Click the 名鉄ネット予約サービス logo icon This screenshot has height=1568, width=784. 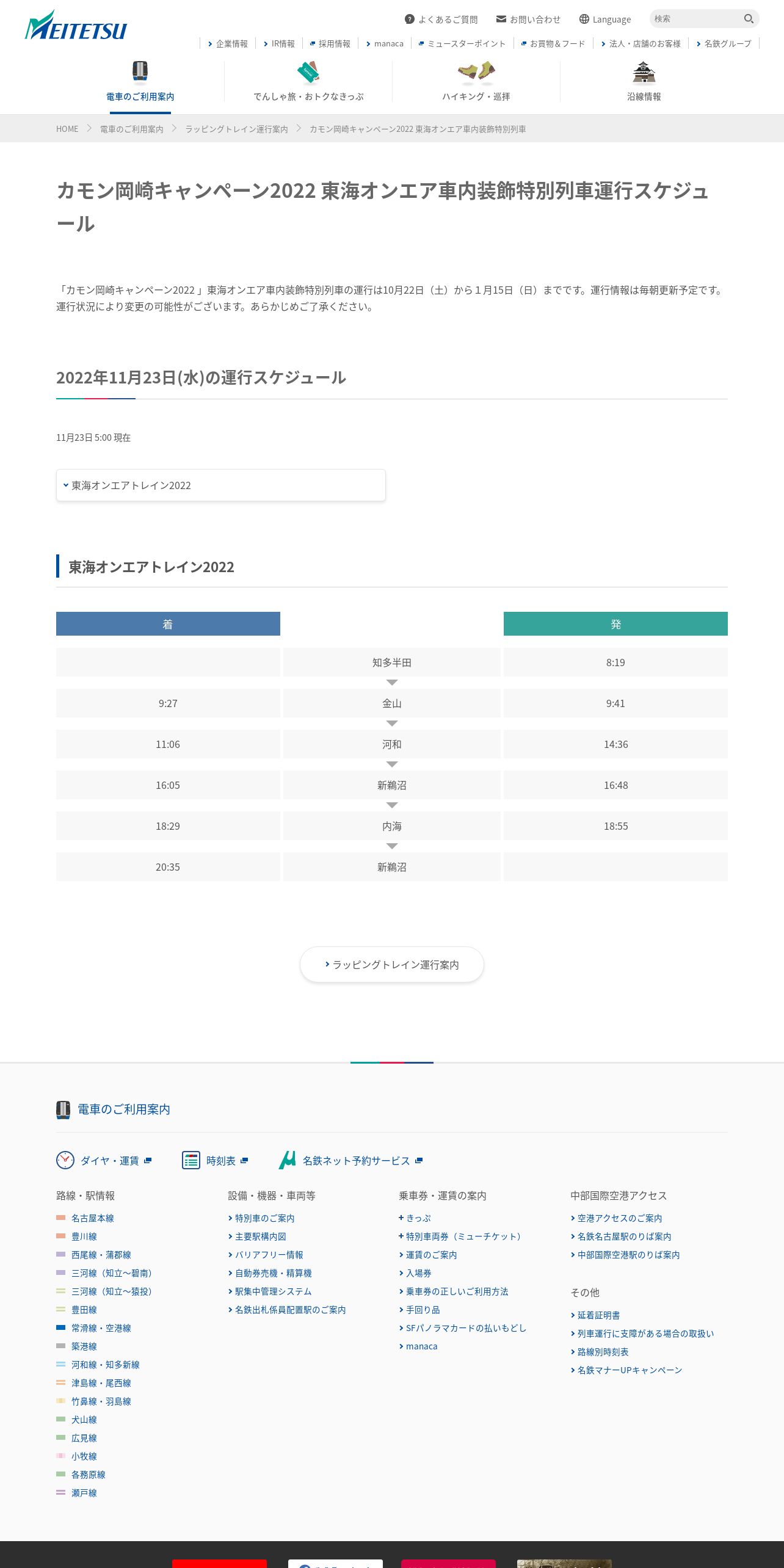click(x=288, y=1160)
